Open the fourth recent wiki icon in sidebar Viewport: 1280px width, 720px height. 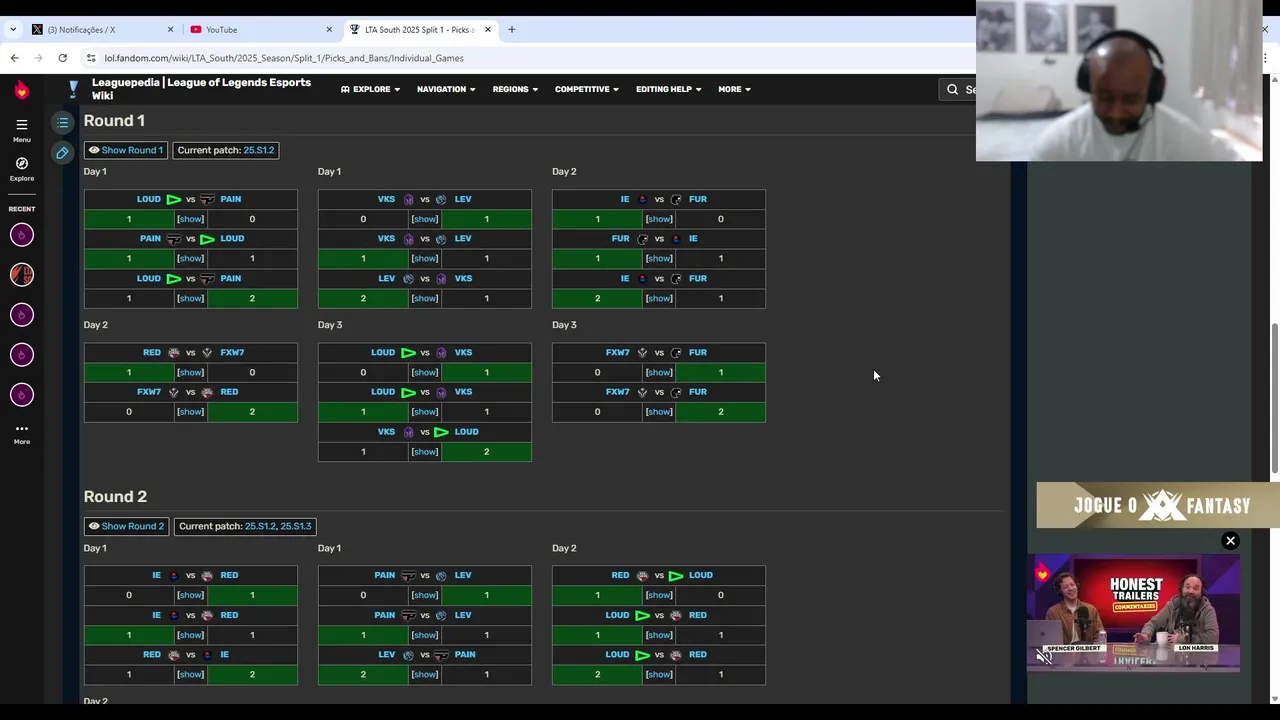click(21, 355)
